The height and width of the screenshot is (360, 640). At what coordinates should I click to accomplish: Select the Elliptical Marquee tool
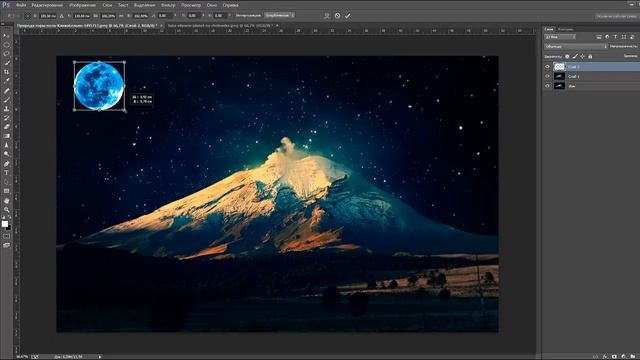pyautogui.click(x=7, y=45)
